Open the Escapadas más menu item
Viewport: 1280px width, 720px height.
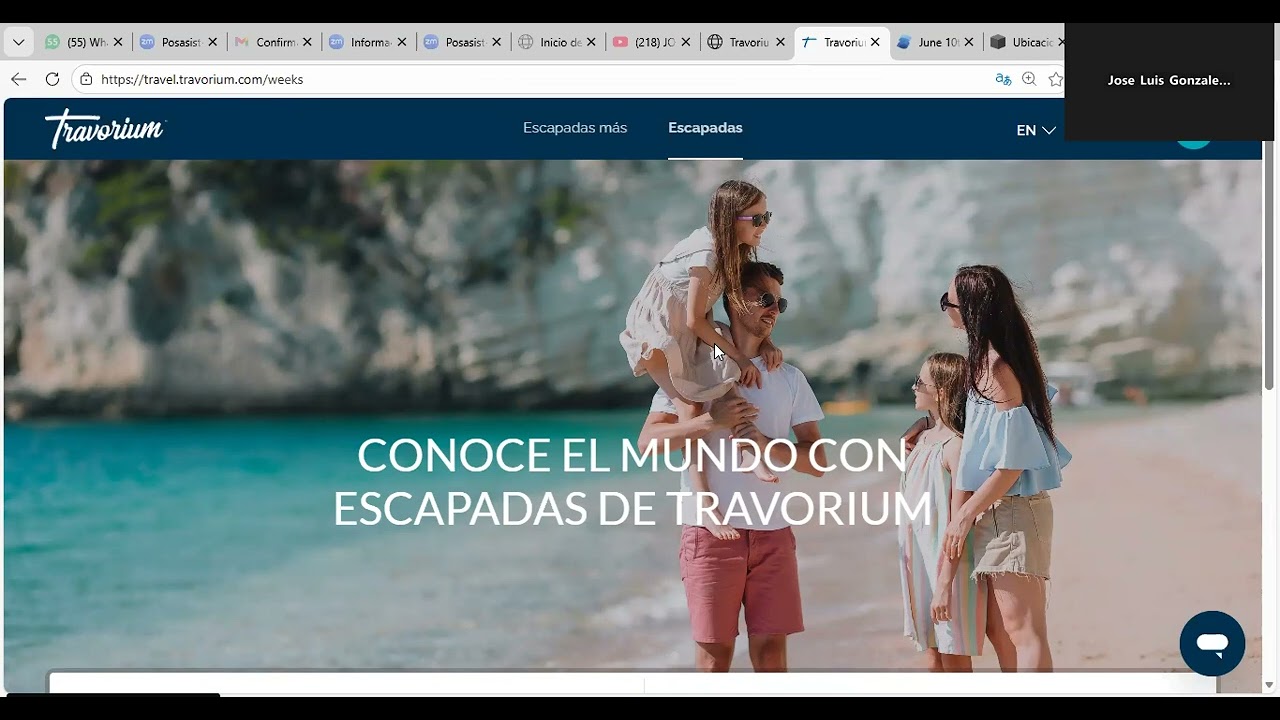575,128
